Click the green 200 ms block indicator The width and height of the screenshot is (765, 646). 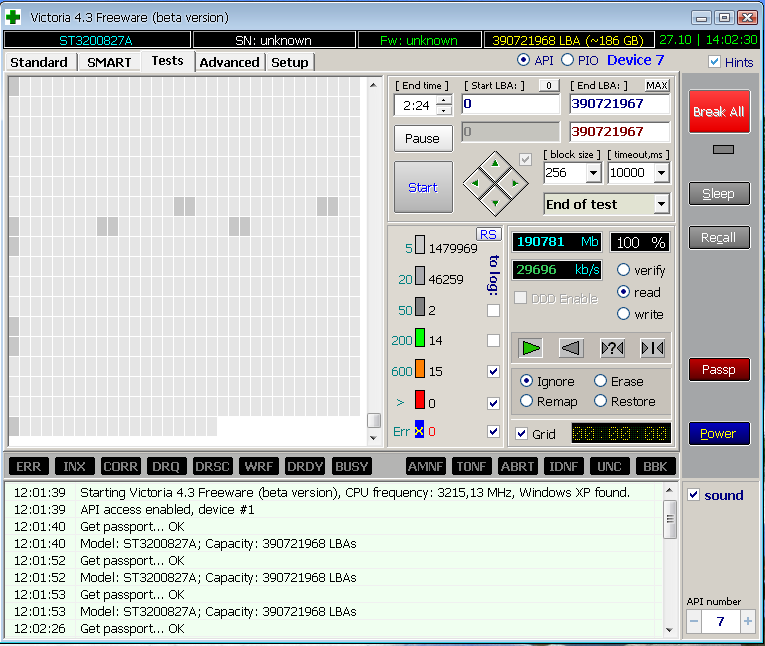coord(420,338)
